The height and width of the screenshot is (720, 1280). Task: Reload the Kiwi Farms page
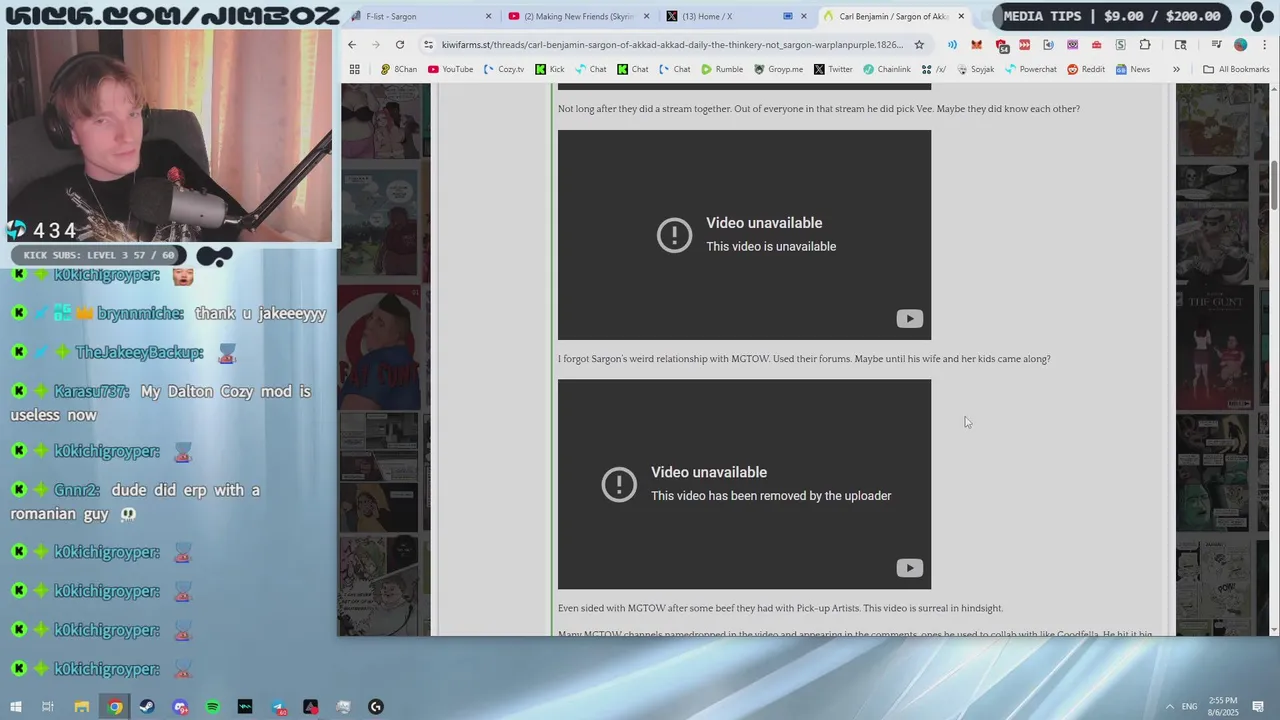(400, 44)
